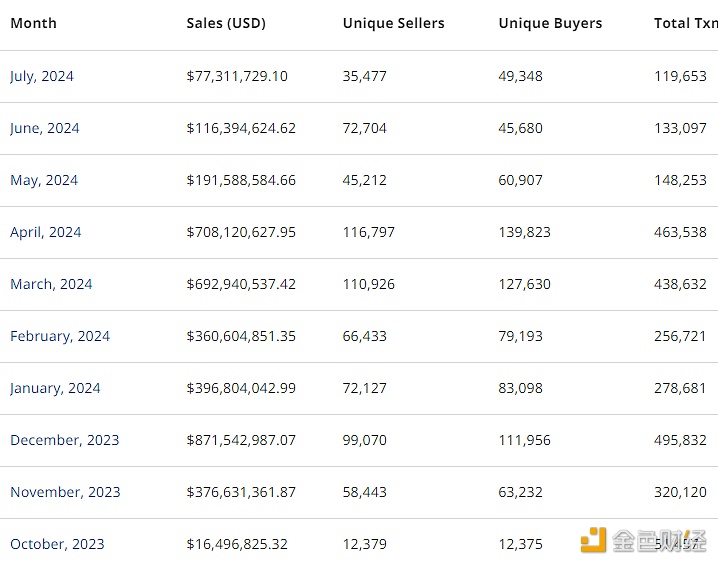
Task: Highlight total transactions value 320,120
Action: point(680,493)
